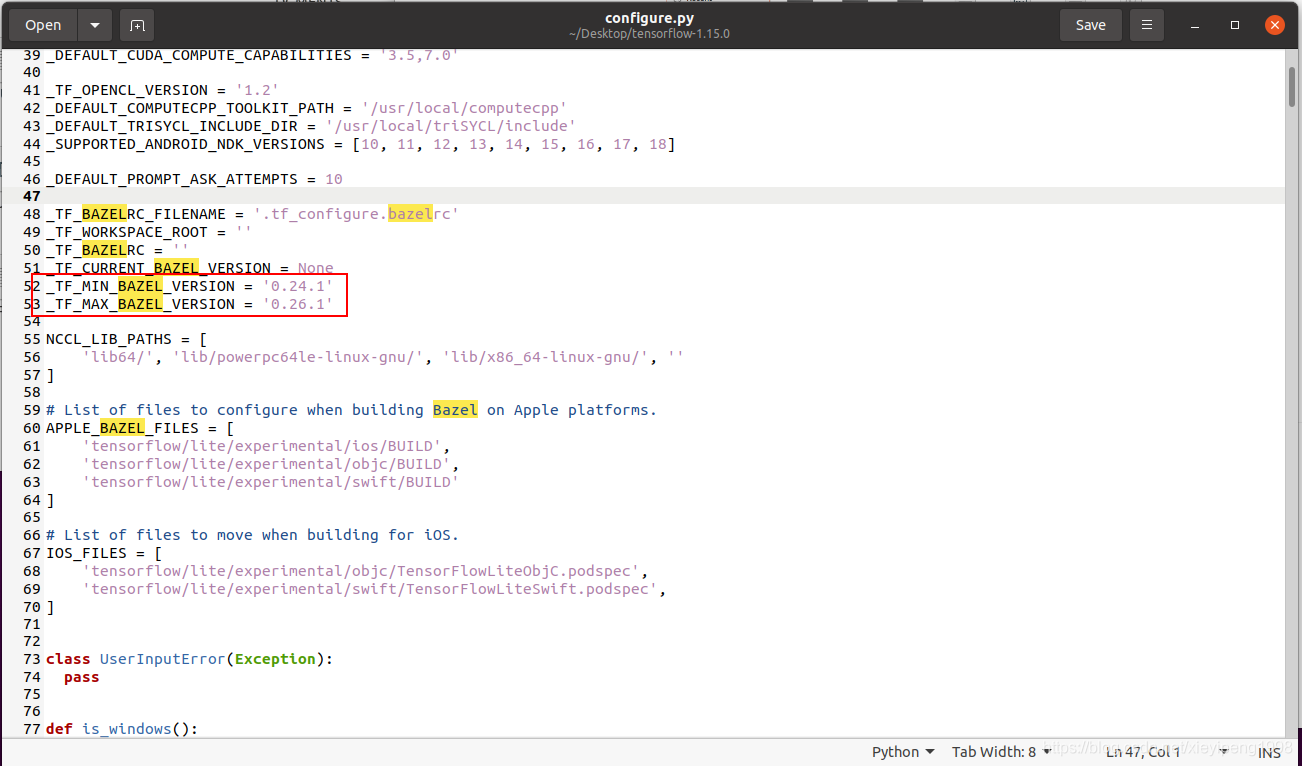Viewport: 1302px width, 766px height.
Task: Click _TF_BAZELRC on line 50
Action: point(96,250)
